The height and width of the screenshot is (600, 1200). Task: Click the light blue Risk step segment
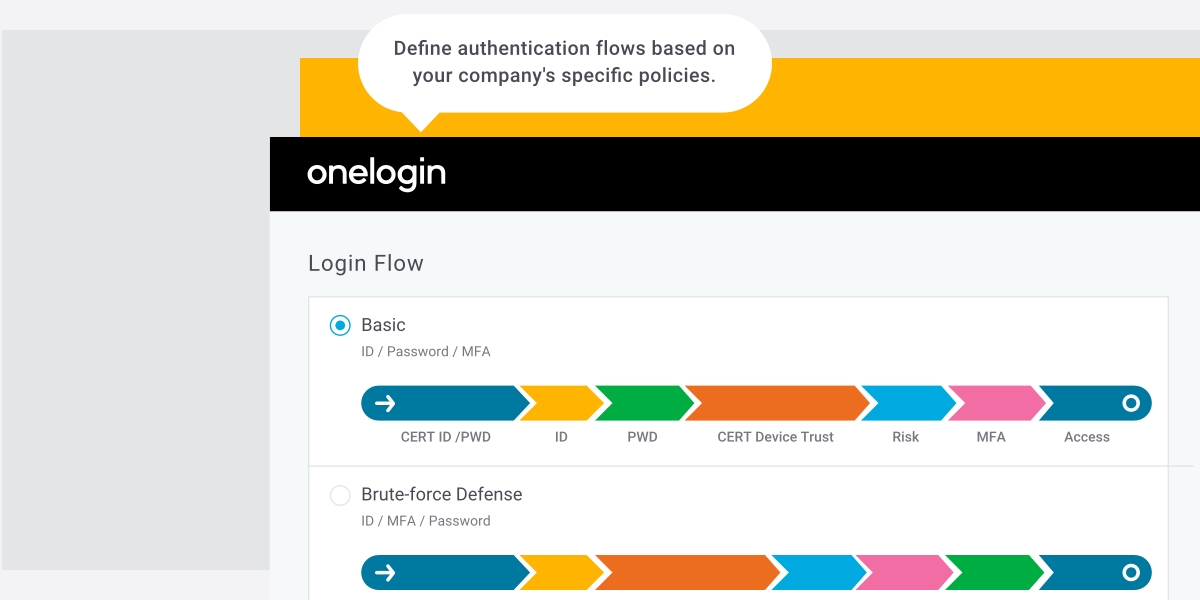point(906,403)
